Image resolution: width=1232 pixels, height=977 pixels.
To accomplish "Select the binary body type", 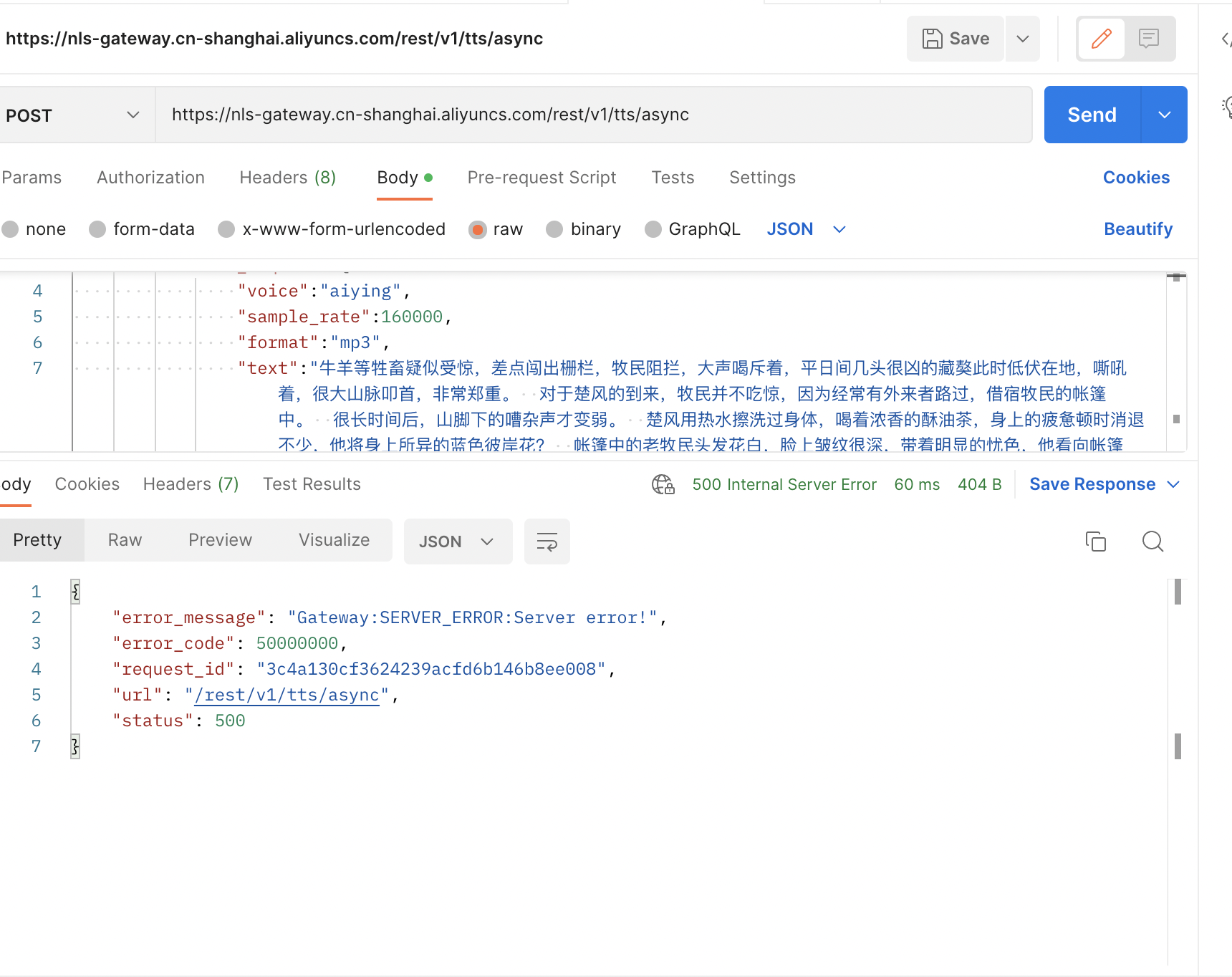I will pos(554,229).
